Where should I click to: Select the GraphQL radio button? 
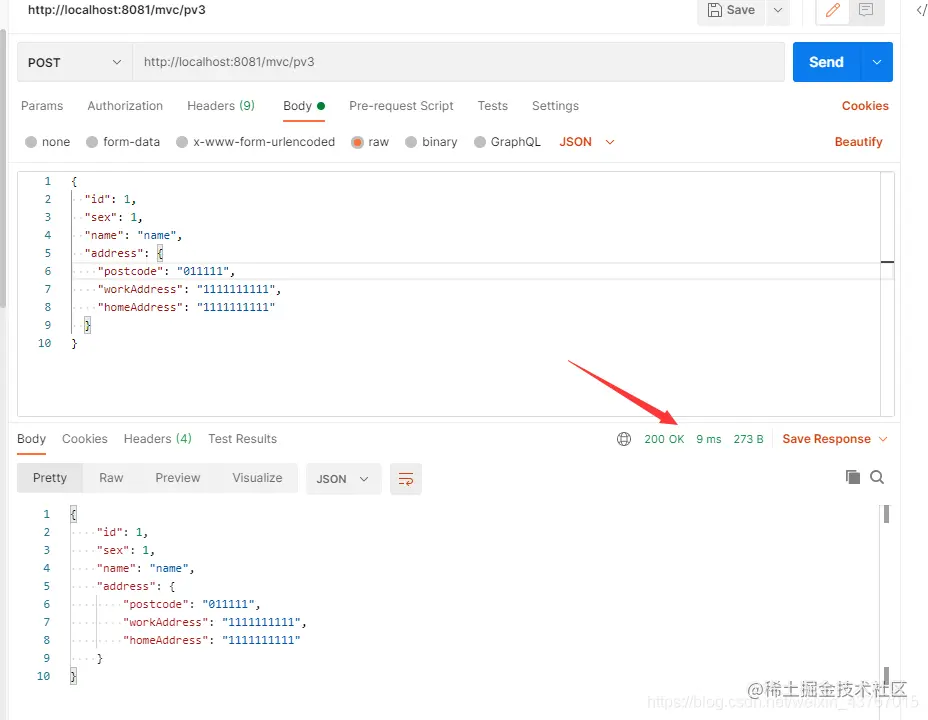pyautogui.click(x=480, y=142)
